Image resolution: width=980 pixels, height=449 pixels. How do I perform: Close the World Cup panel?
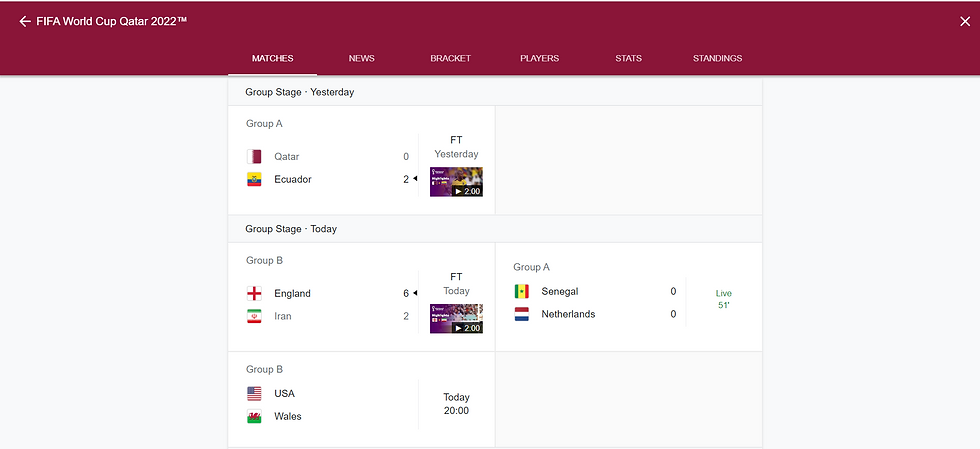click(x=965, y=21)
